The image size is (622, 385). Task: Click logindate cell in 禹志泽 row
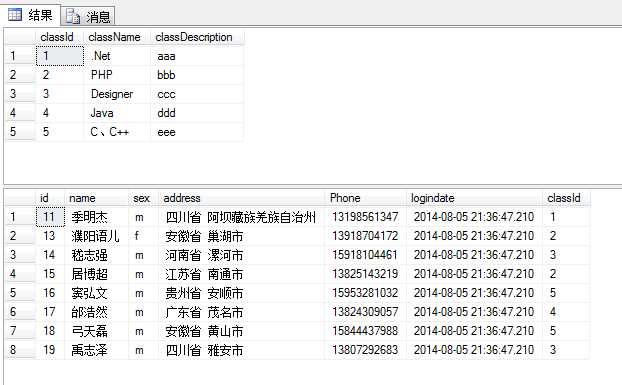point(474,350)
